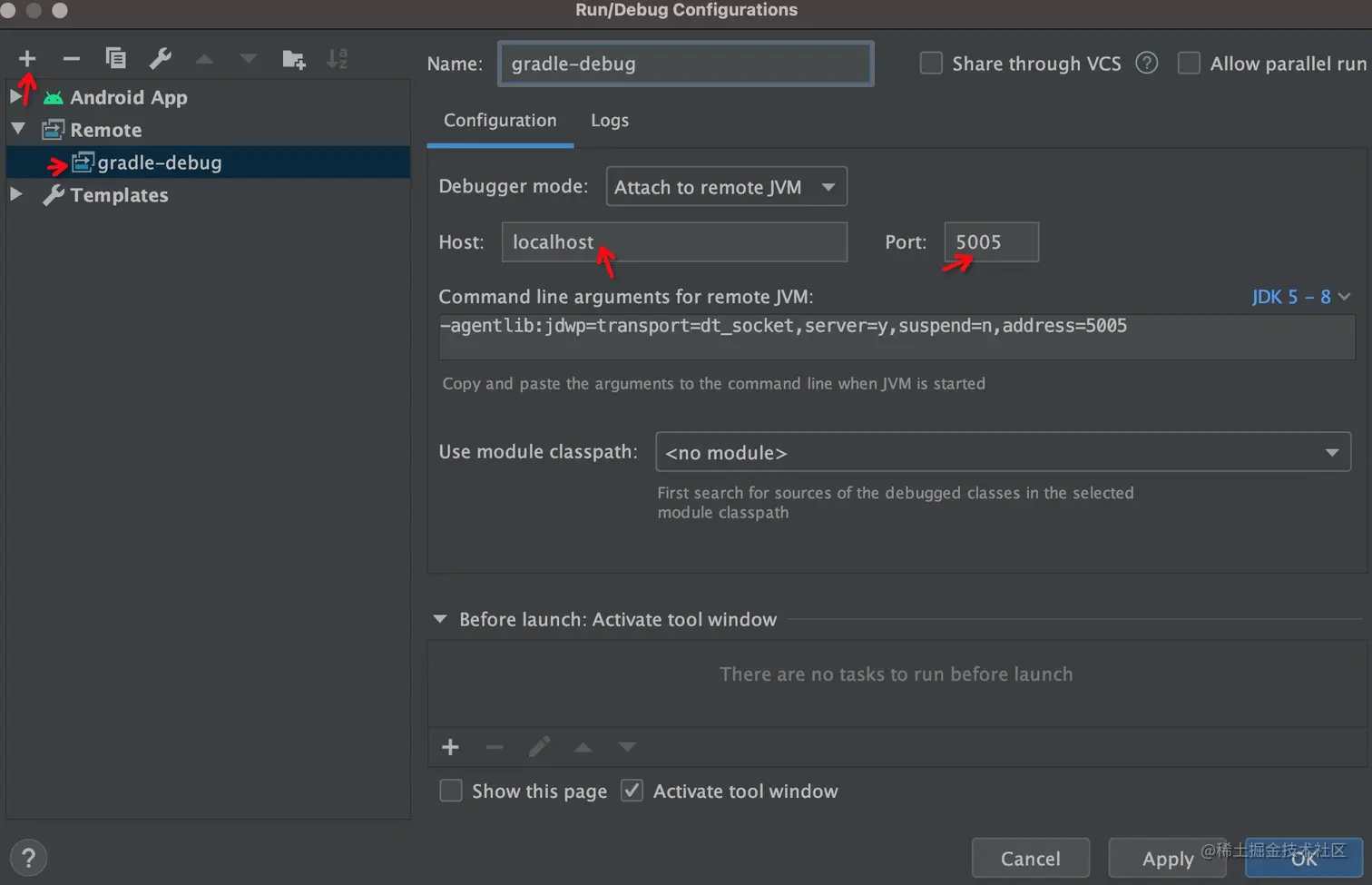This screenshot has width=1372, height=885.
Task: Click the Templates wrench icon
Action: coord(54,195)
